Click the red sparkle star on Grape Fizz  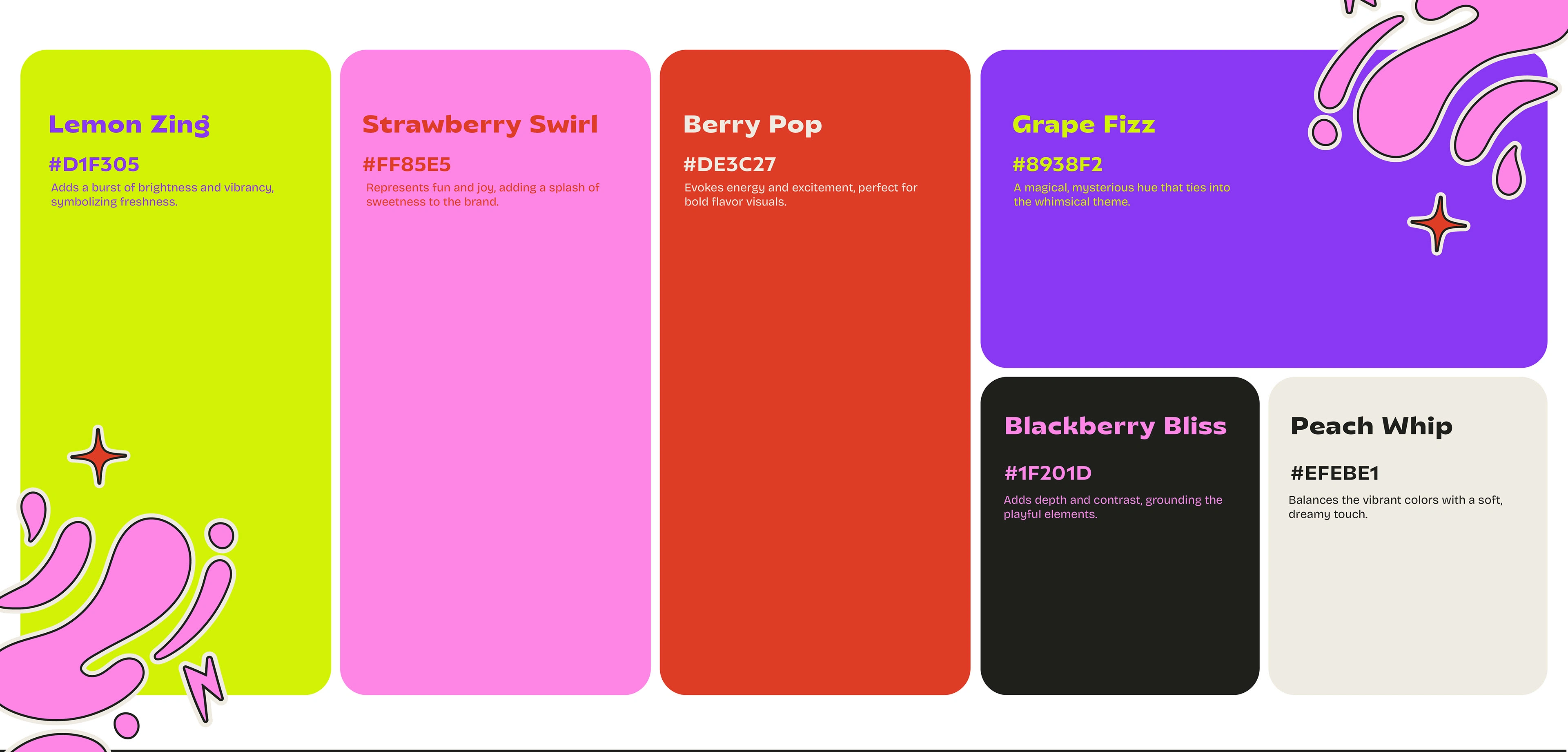tap(1438, 225)
